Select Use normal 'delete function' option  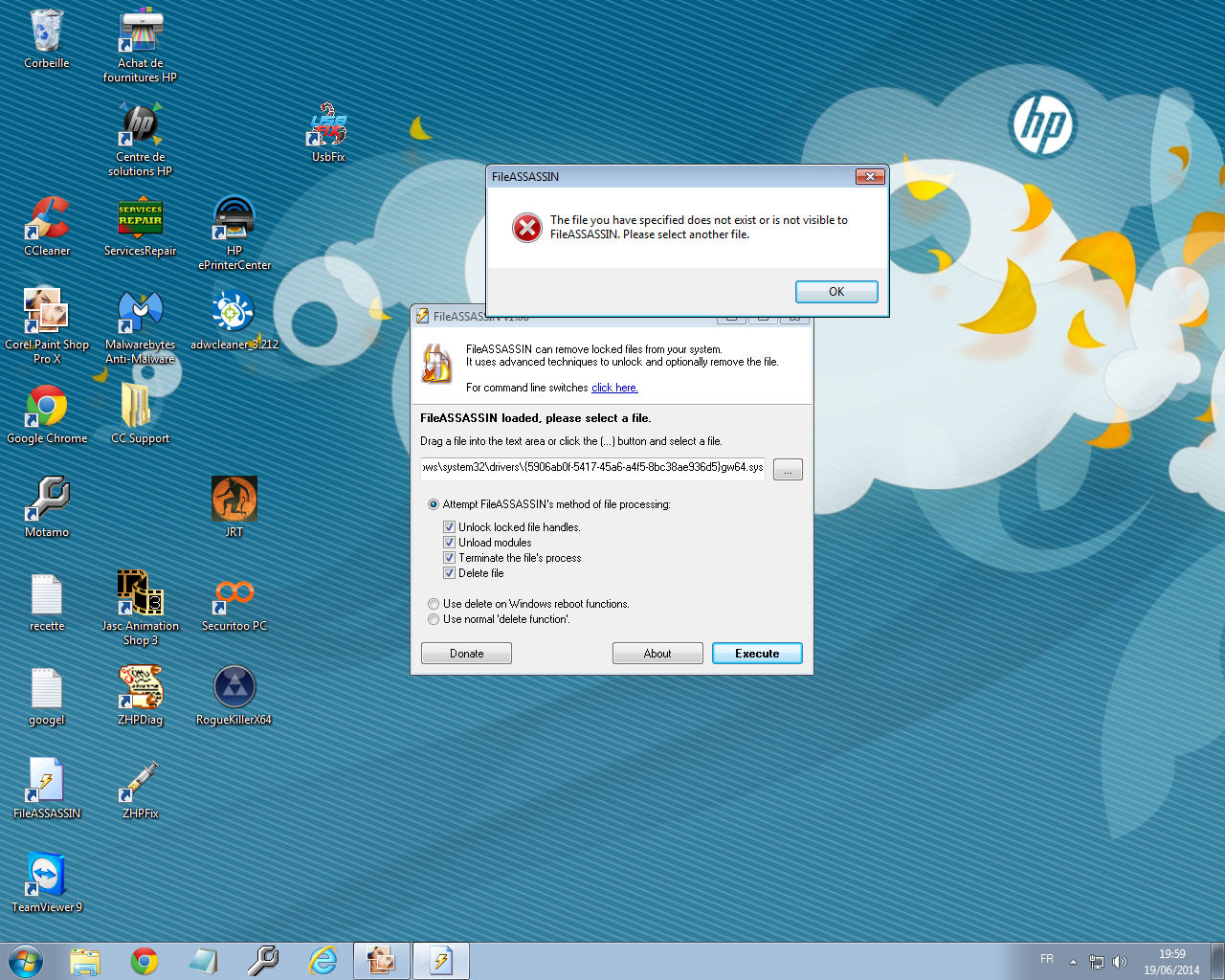point(434,619)
